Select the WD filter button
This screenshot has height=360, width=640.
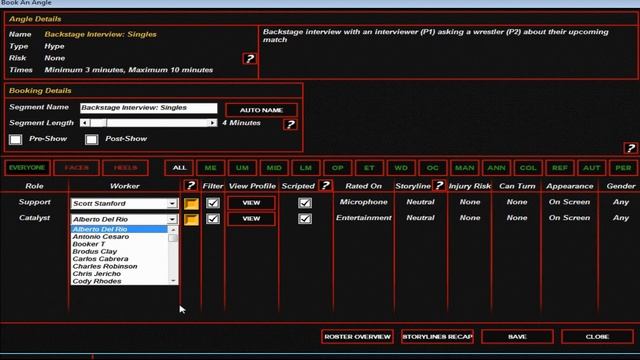coord(401,168)
